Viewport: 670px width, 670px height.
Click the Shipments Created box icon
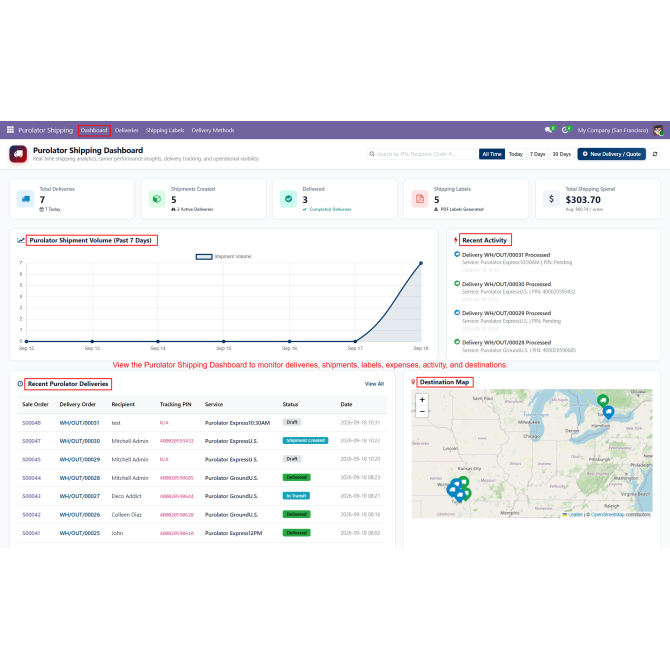tap(157, 199)
